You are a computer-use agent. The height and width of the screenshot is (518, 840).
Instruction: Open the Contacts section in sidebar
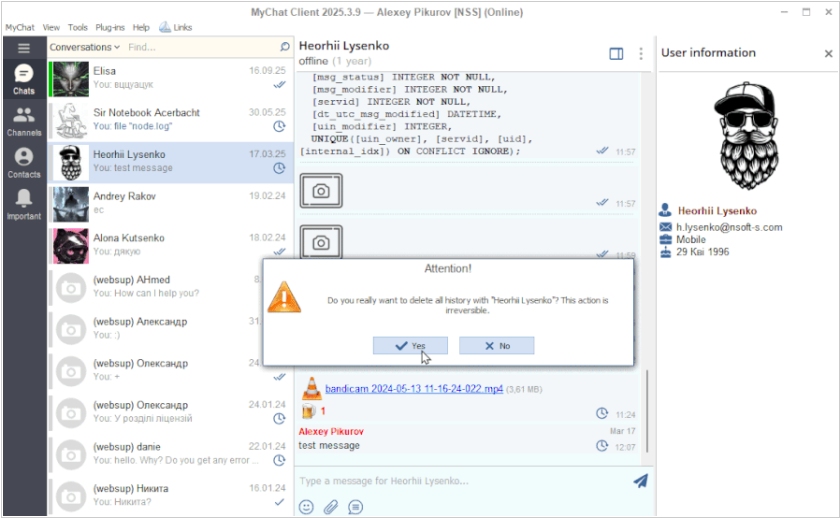[x=24, y=163]
